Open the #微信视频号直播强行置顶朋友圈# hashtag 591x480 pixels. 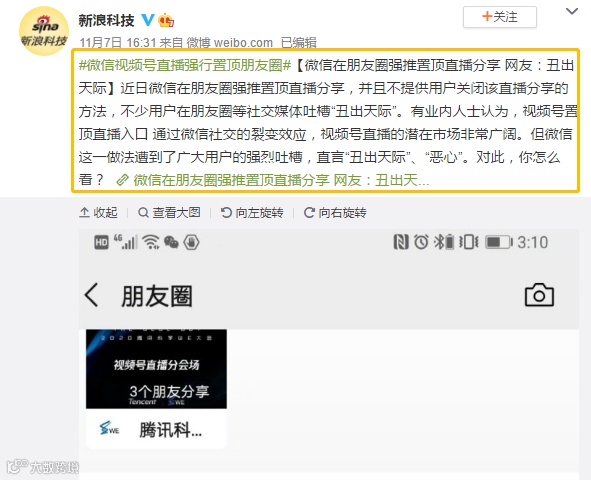[x=185, y=66]
